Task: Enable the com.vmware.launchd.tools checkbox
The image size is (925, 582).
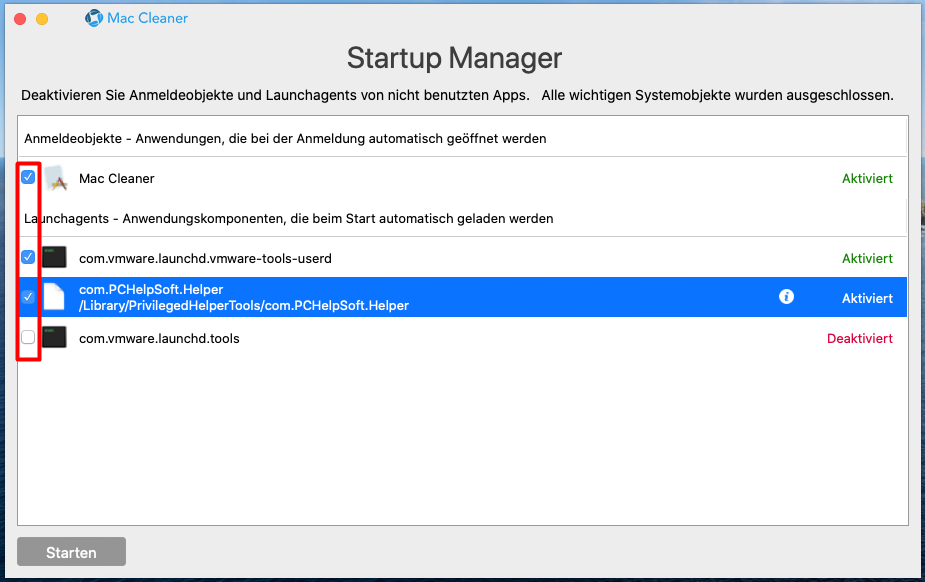Action: point(28,337)
